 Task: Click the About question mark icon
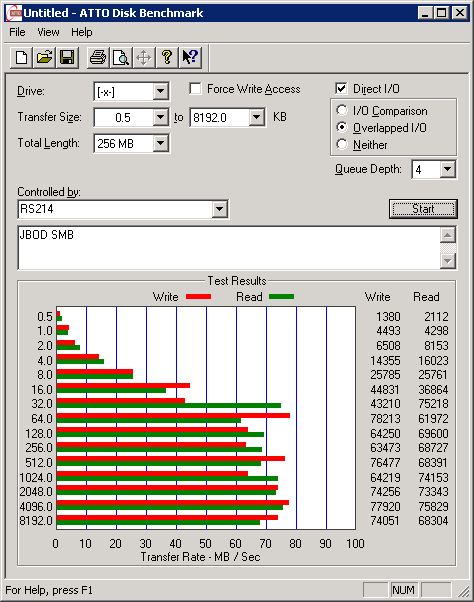click(x=167, y=58)
